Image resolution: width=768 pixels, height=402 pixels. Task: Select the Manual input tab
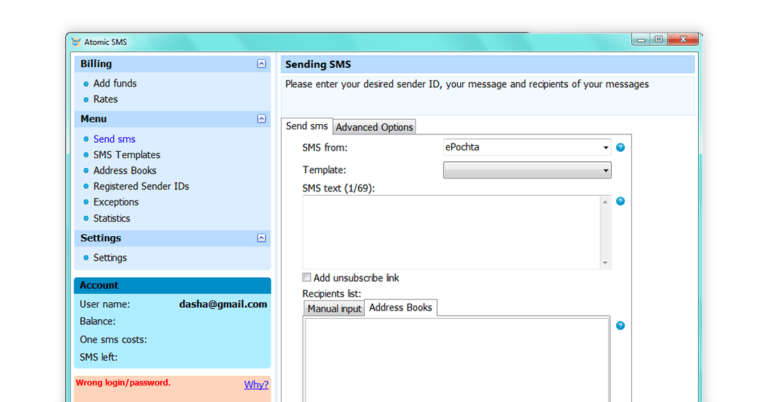(334, 309)
